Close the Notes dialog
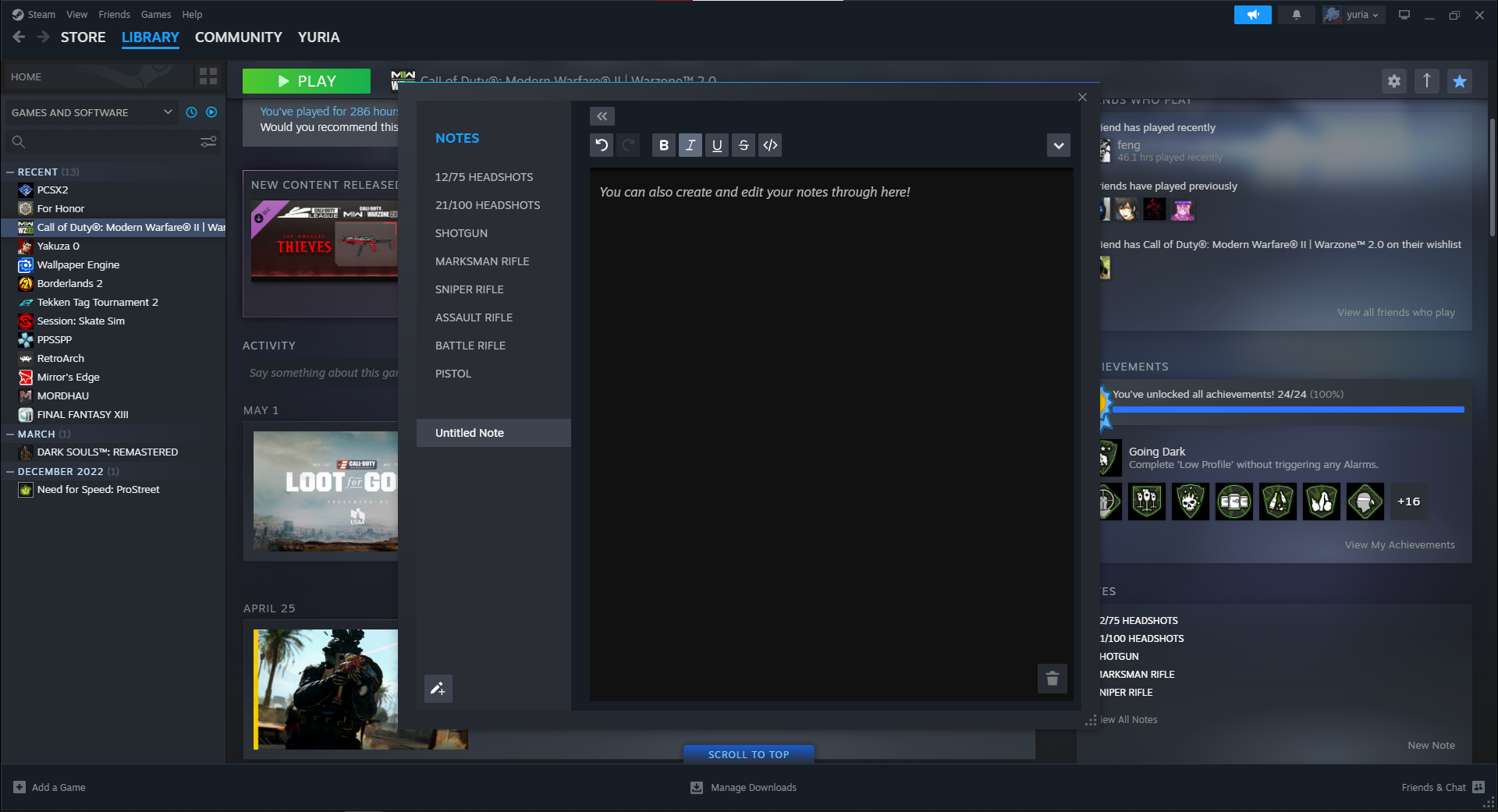 pyautogui.click(x=1082, y=98)
